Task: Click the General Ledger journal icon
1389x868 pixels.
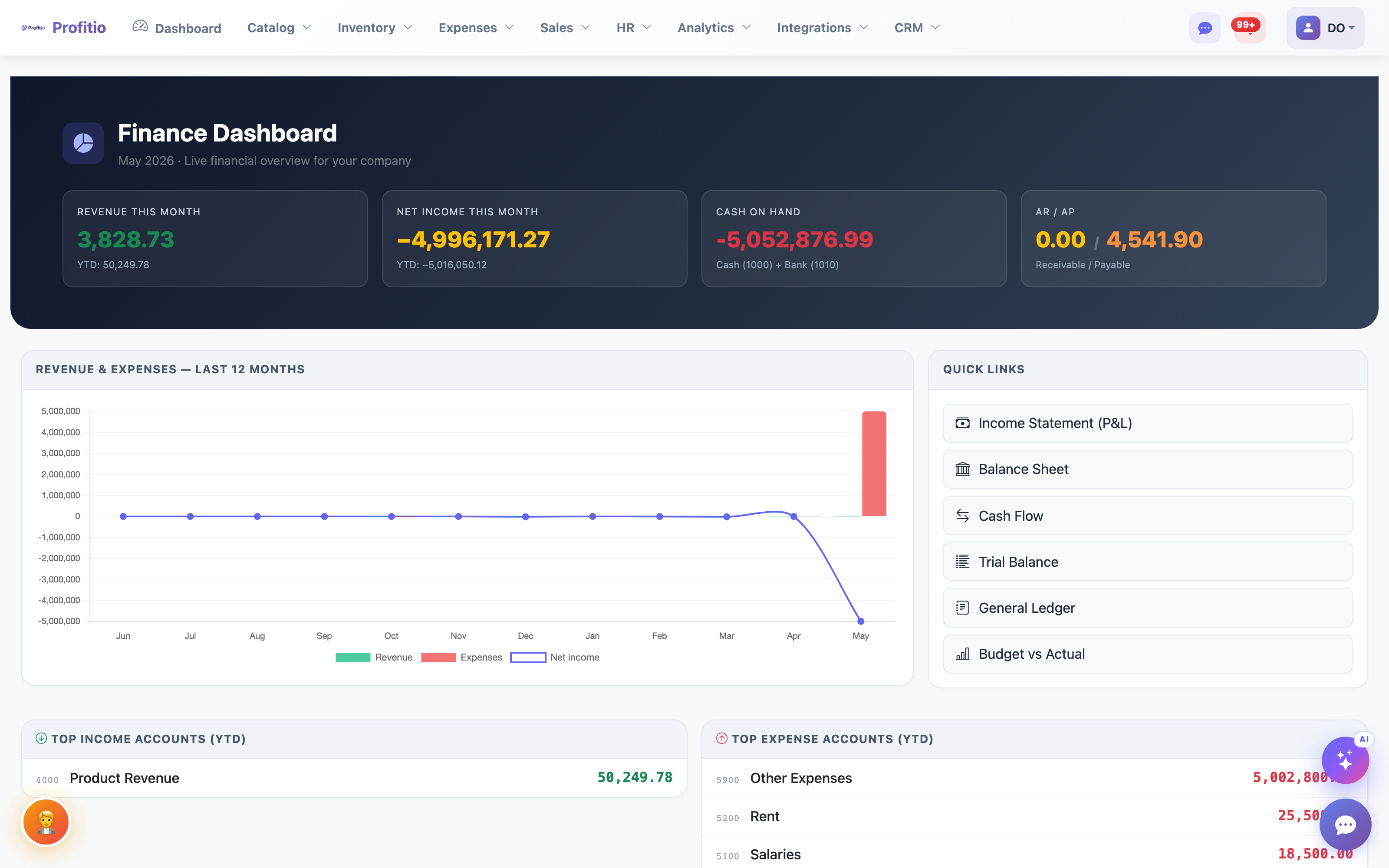Action: click(963, 607)
